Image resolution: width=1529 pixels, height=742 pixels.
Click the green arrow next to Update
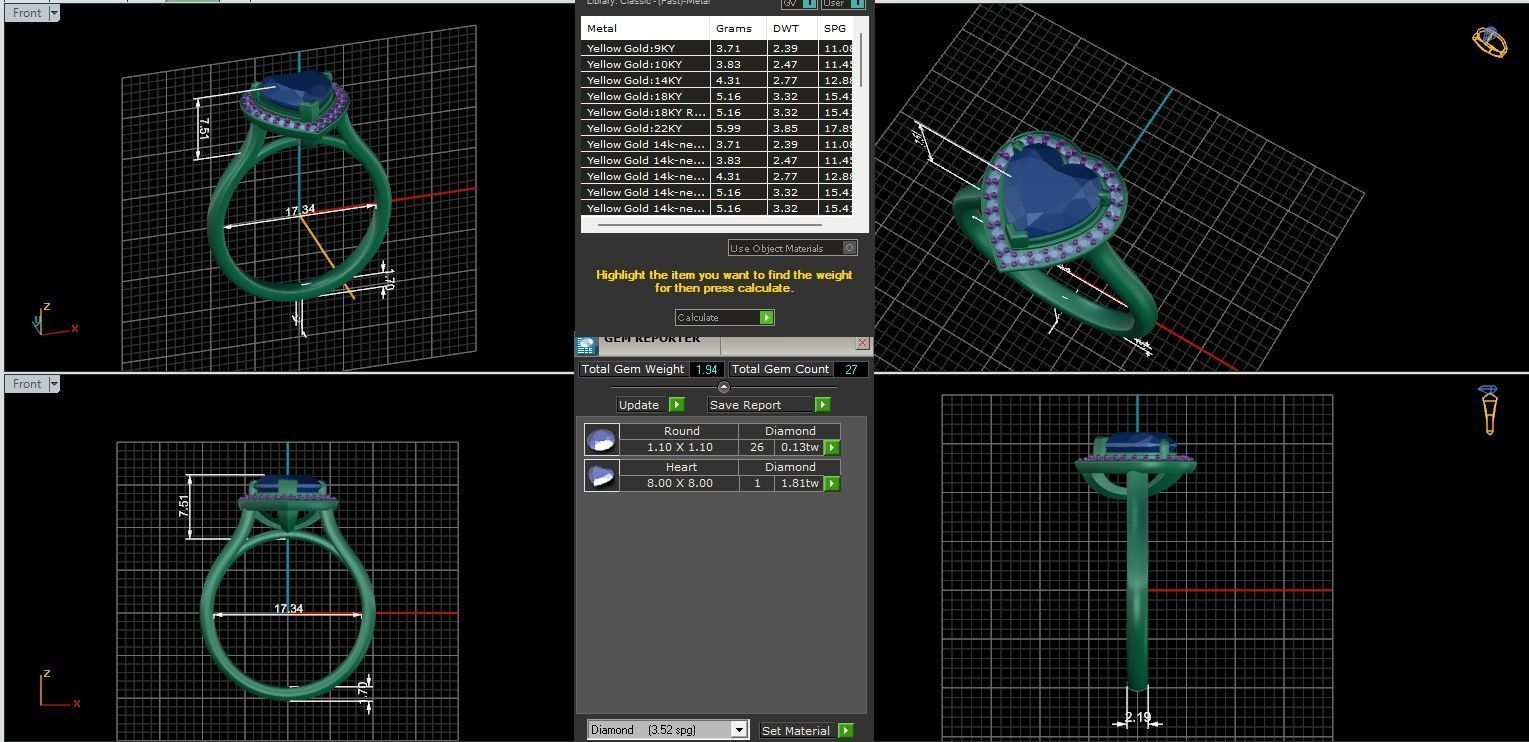[676, 405]
